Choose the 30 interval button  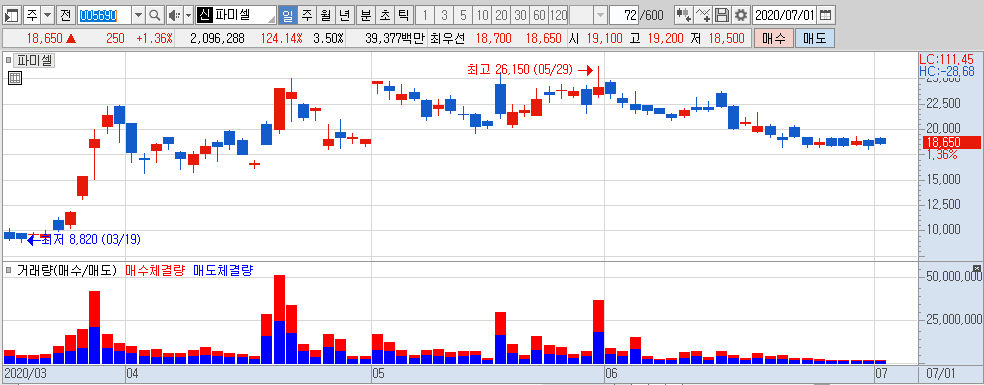[520, 14]
